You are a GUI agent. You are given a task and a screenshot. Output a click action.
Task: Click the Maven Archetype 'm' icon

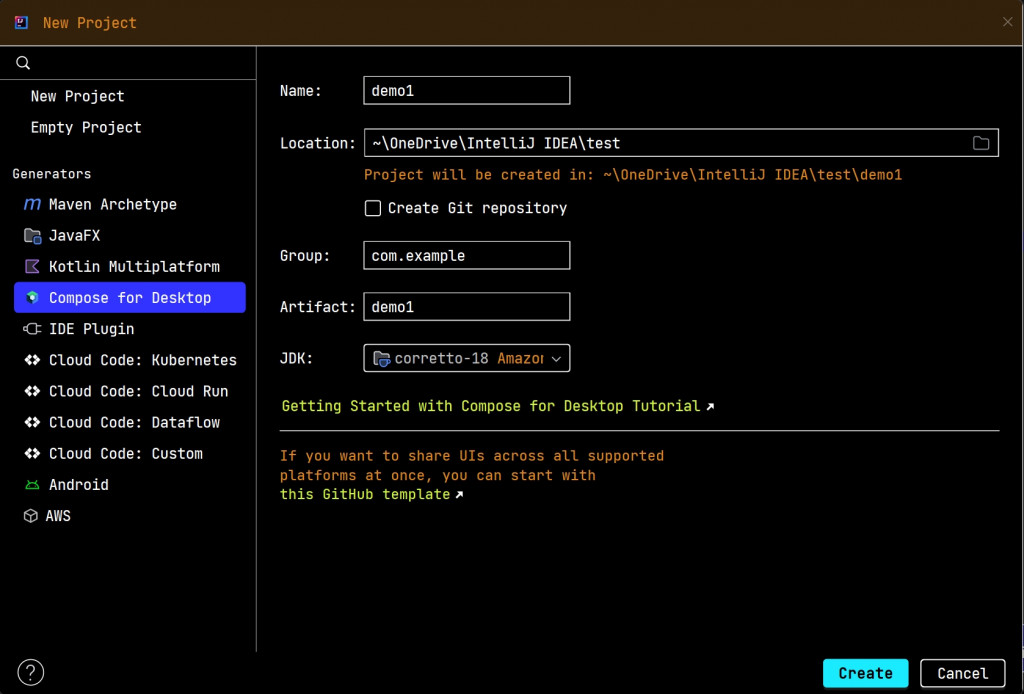point(32,204)
